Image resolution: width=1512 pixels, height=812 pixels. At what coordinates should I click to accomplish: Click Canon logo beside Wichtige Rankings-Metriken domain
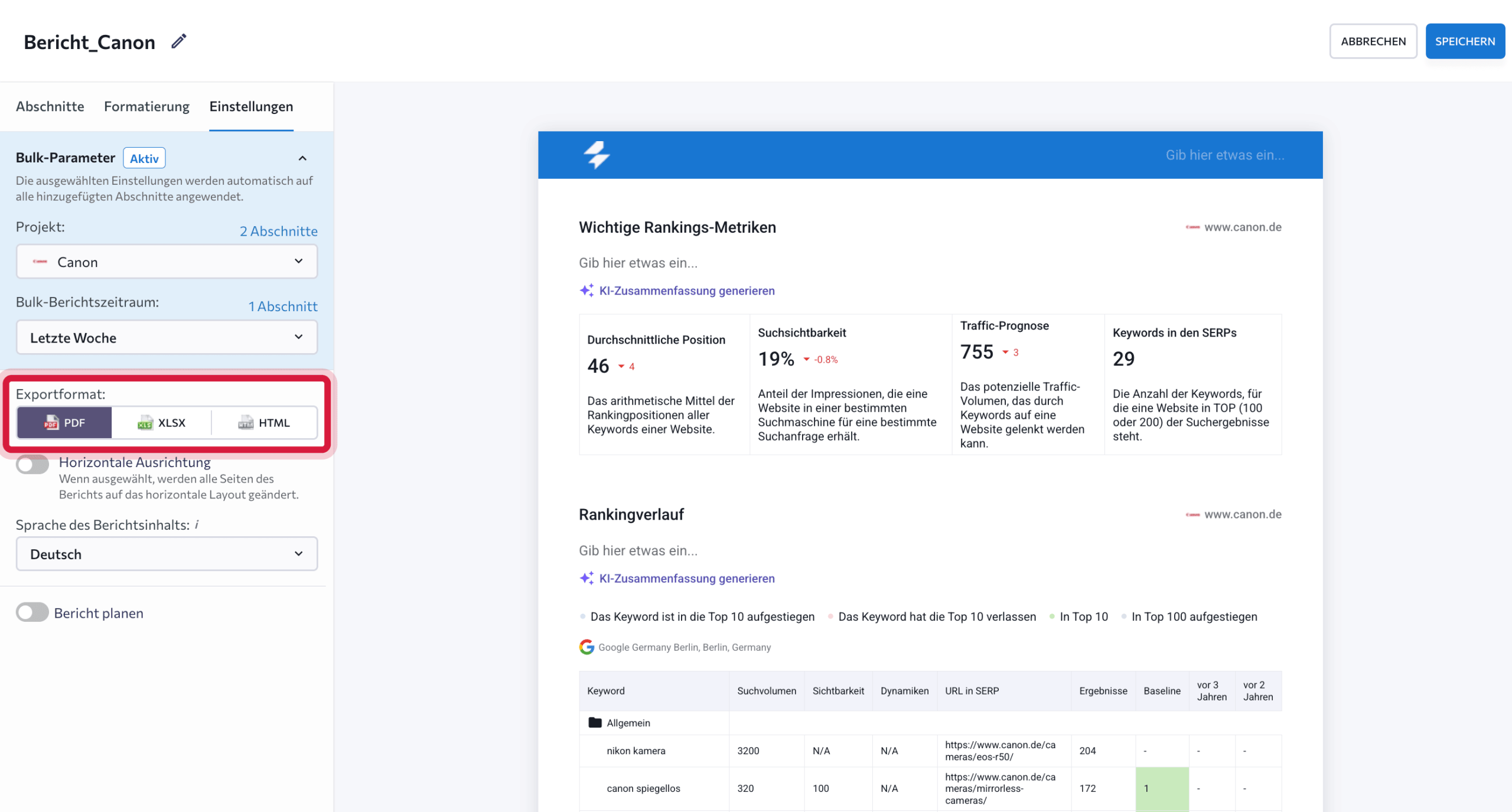coord(1192,227)
